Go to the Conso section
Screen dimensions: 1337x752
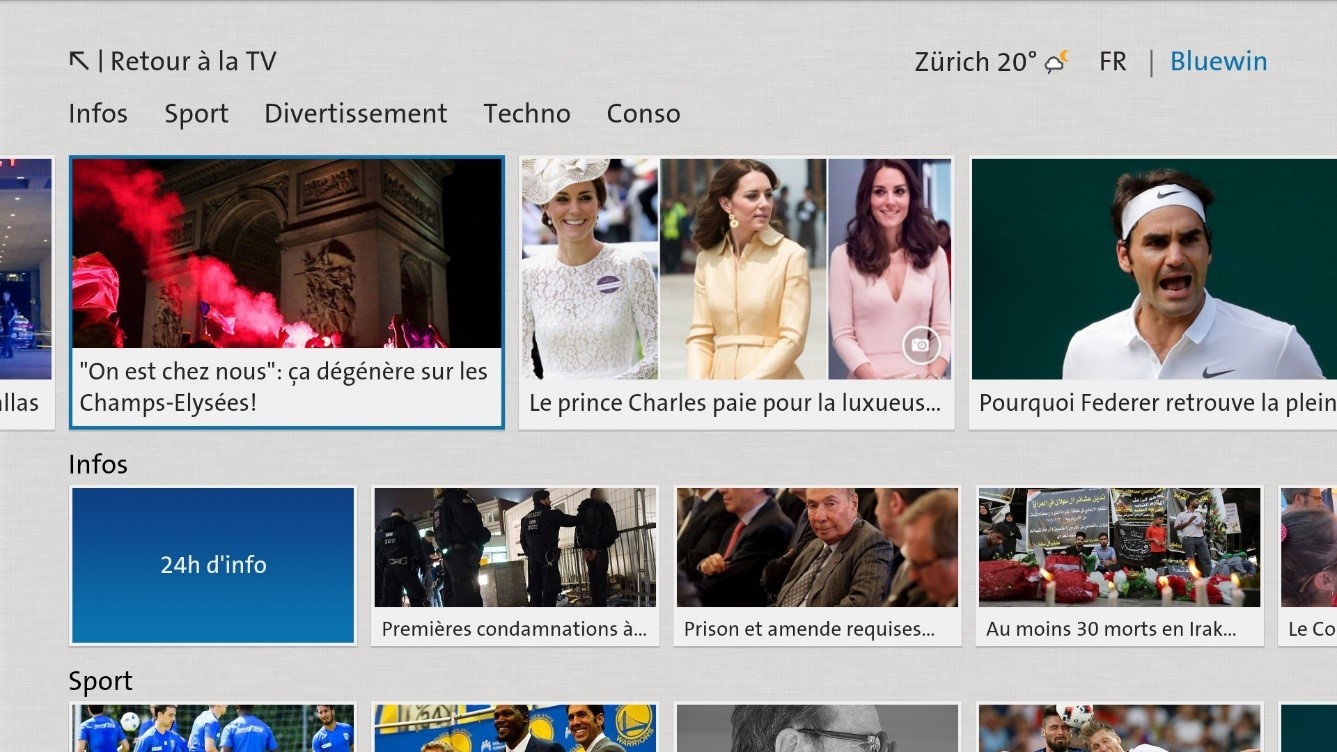643,114
